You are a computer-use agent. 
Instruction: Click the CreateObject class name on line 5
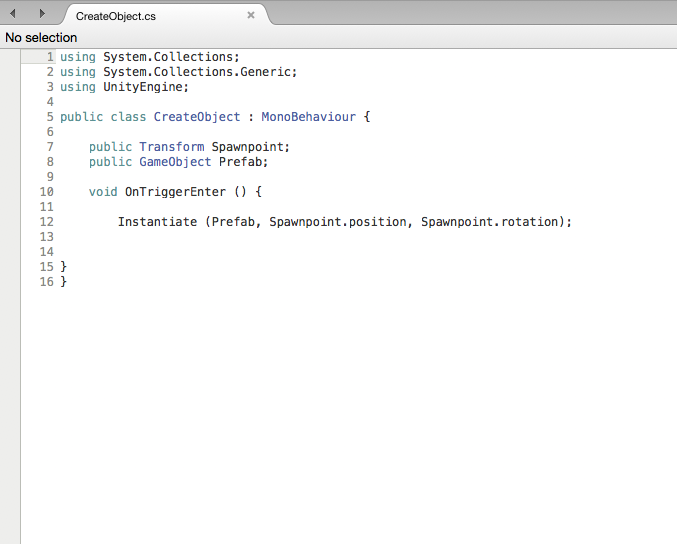[x=197, y=117]
